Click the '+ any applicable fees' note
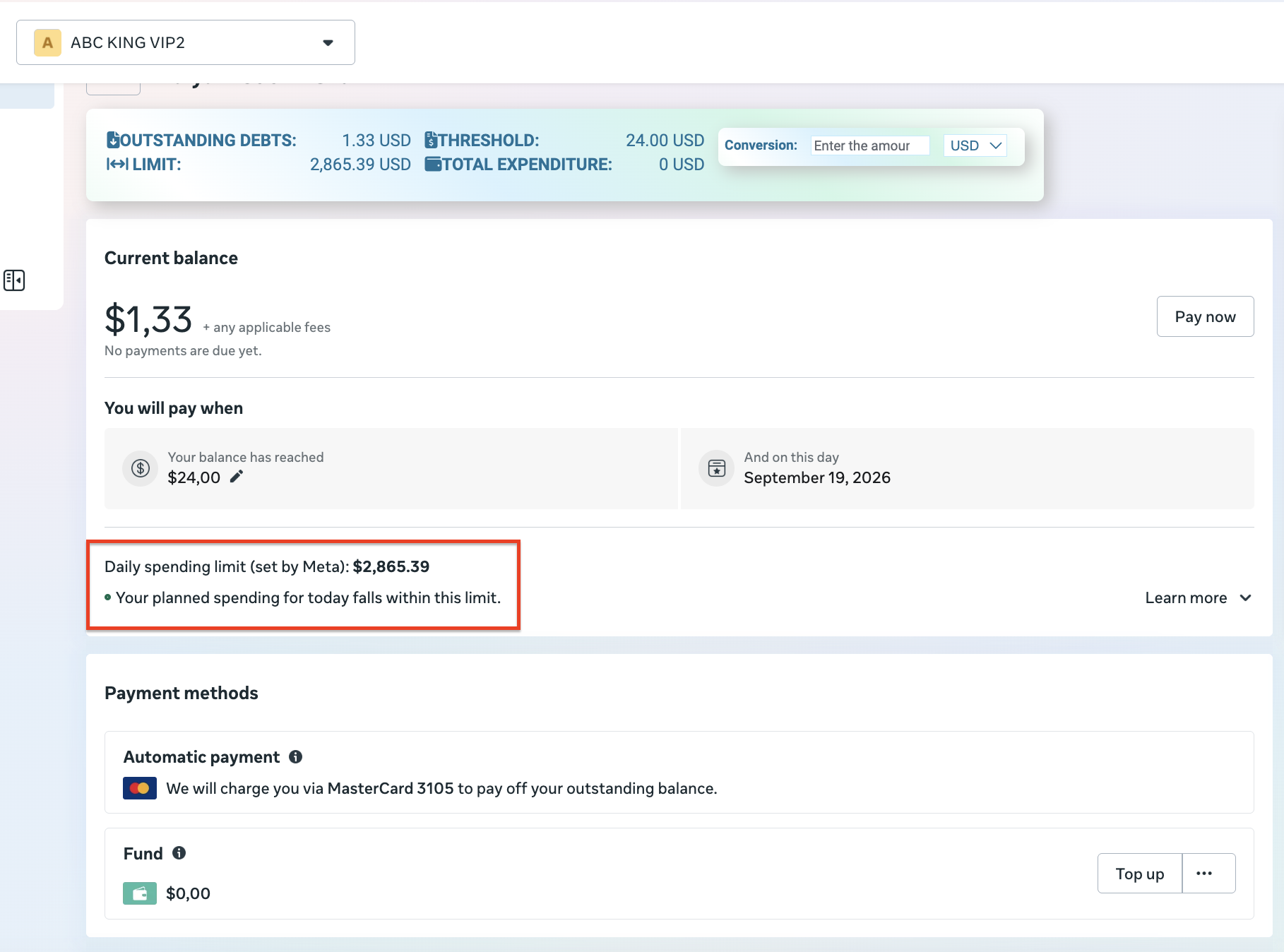This screenshot has height=952, width=1284. point(266,327)
